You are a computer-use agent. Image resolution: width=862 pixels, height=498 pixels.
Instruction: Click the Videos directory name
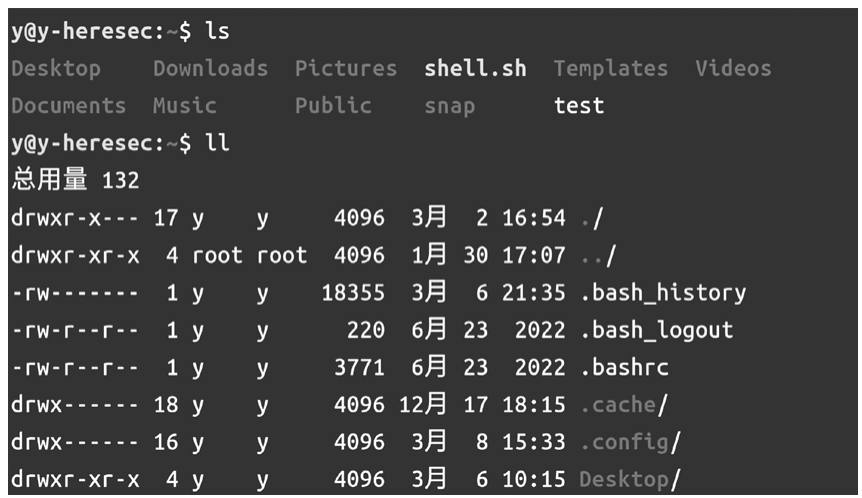click(733, 69)
